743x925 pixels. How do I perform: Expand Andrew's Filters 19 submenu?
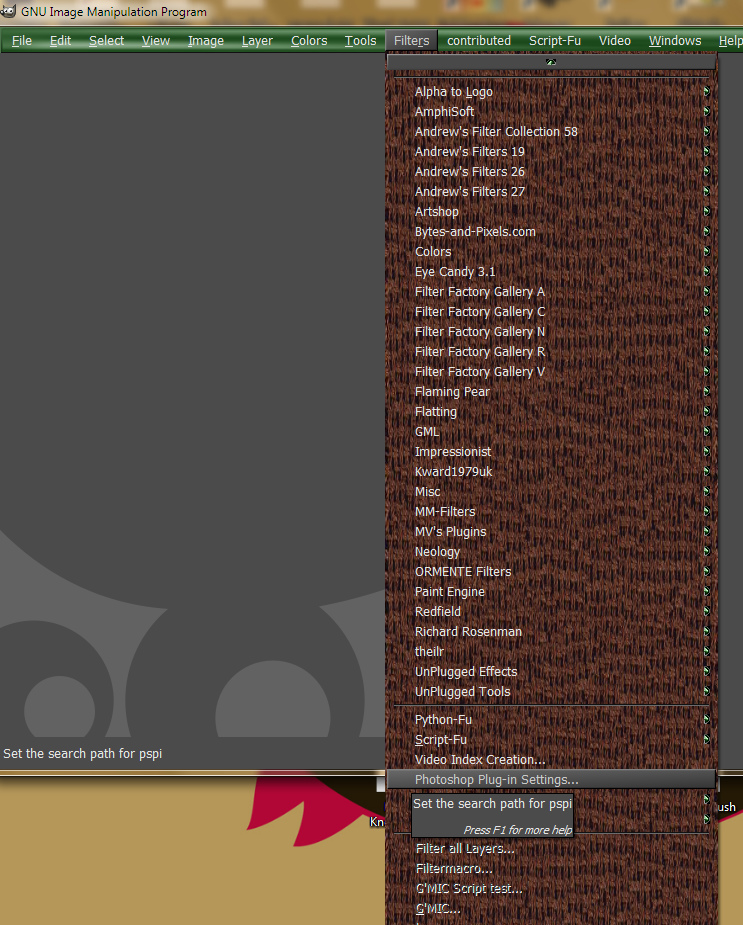point(551,152)
